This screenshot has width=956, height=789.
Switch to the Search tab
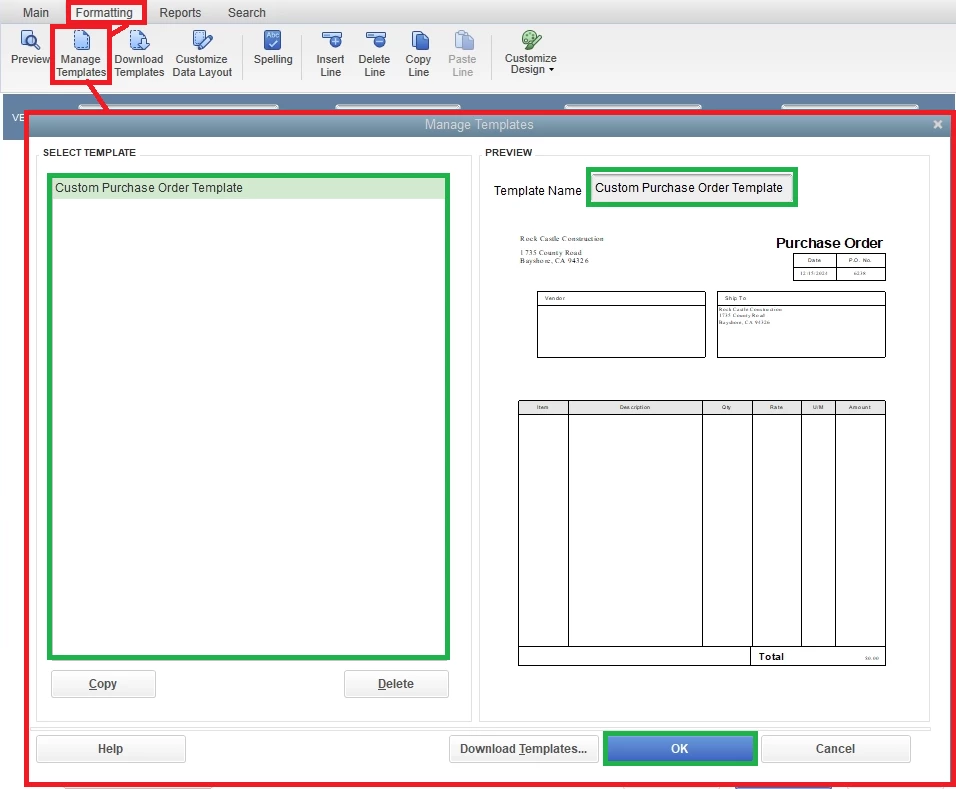pyautogui.click(x=246, y=12)
